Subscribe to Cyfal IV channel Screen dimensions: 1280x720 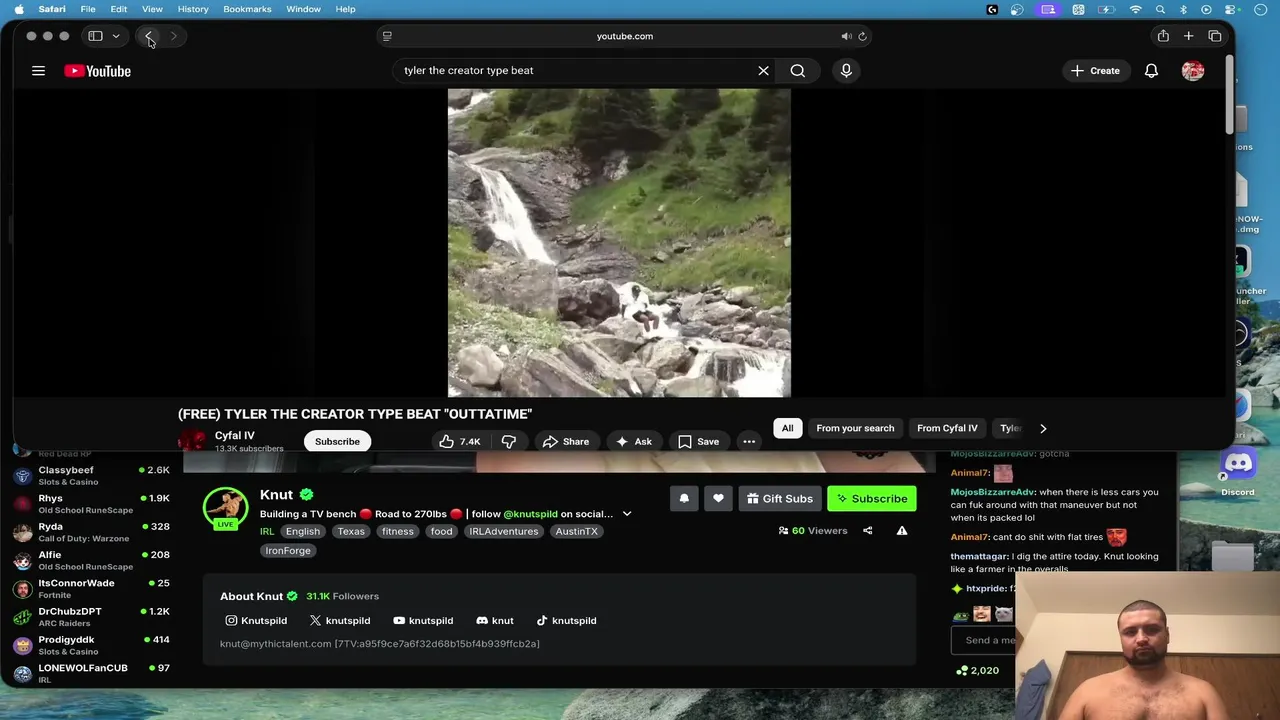pos(337,441)
